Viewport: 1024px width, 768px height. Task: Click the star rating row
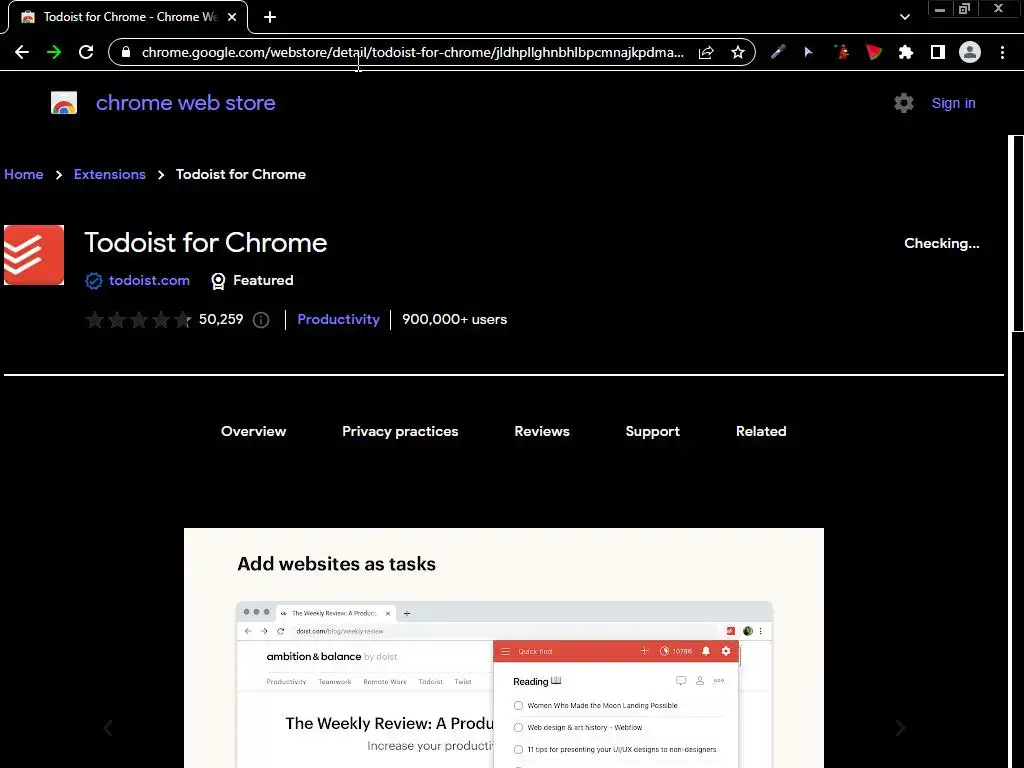pos(138,320)
